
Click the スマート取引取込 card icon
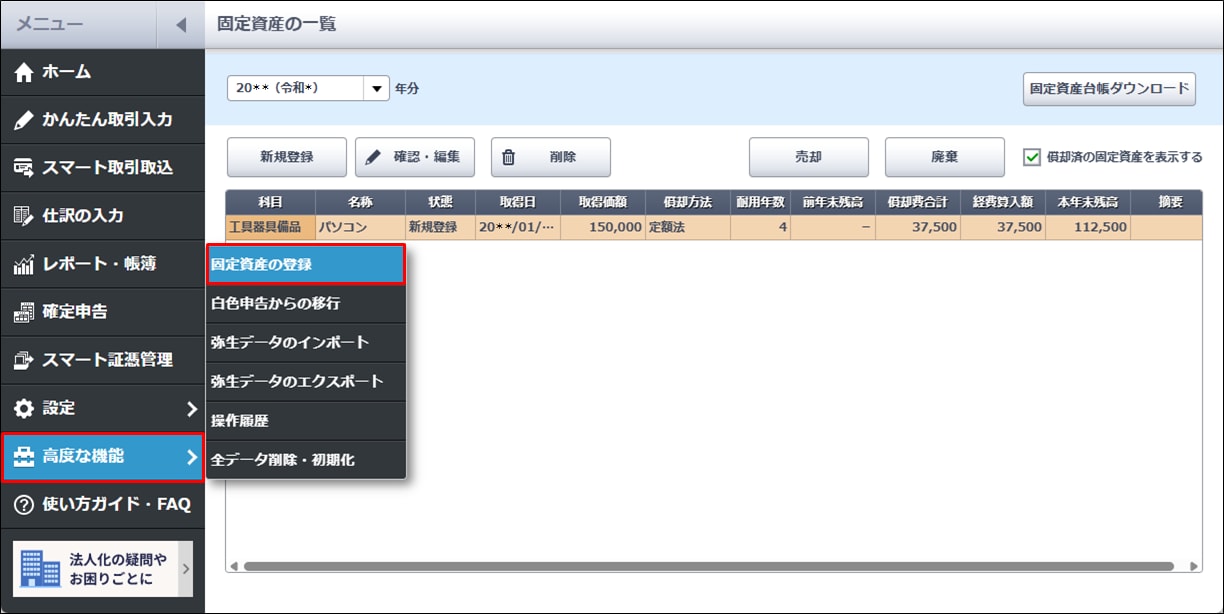[25, 168]
